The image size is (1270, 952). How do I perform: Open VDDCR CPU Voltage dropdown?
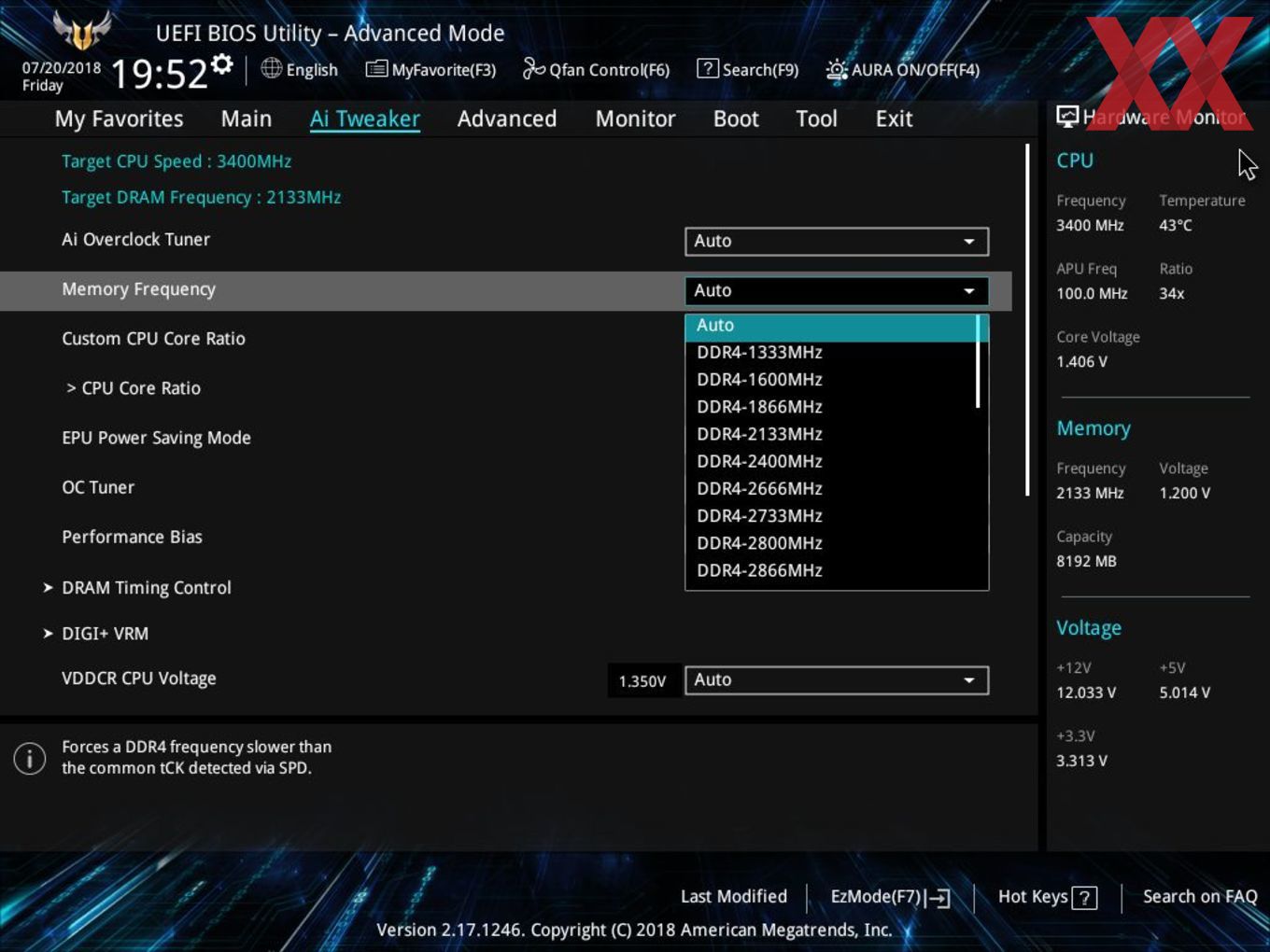click(837, 680)
